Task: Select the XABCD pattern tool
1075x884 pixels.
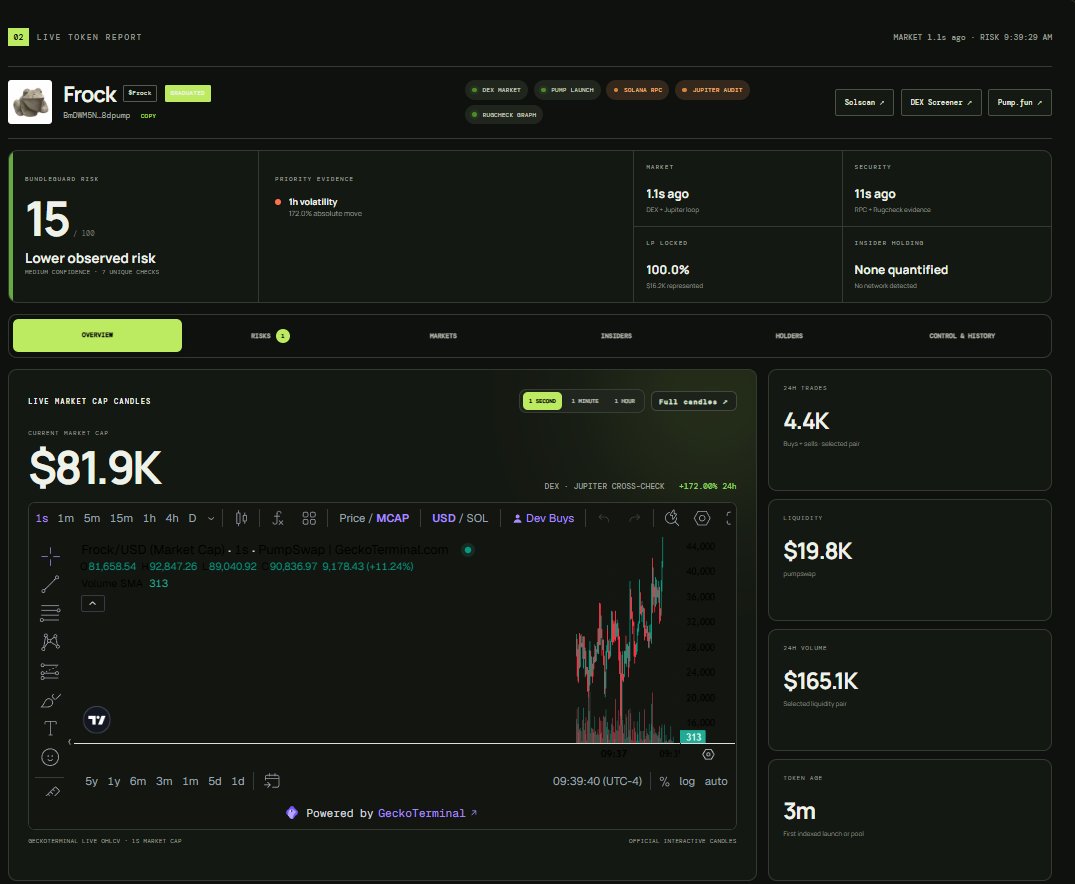Action: (x=50, y=642)
